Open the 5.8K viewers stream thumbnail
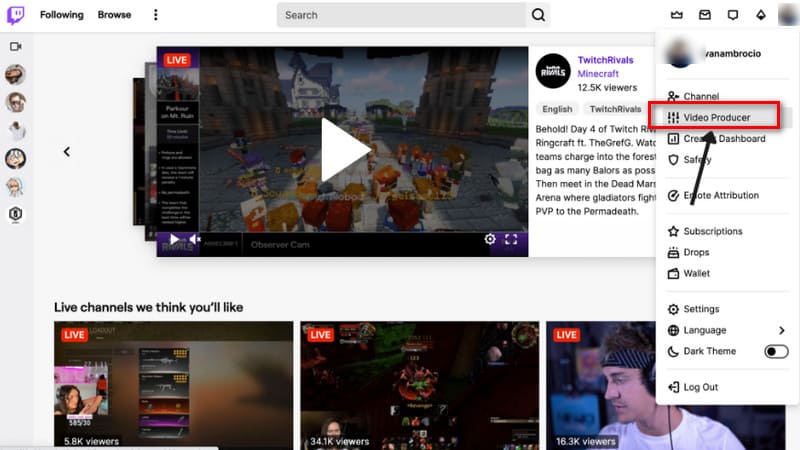This screenshot has width=800, height=450. pos(173,385)
